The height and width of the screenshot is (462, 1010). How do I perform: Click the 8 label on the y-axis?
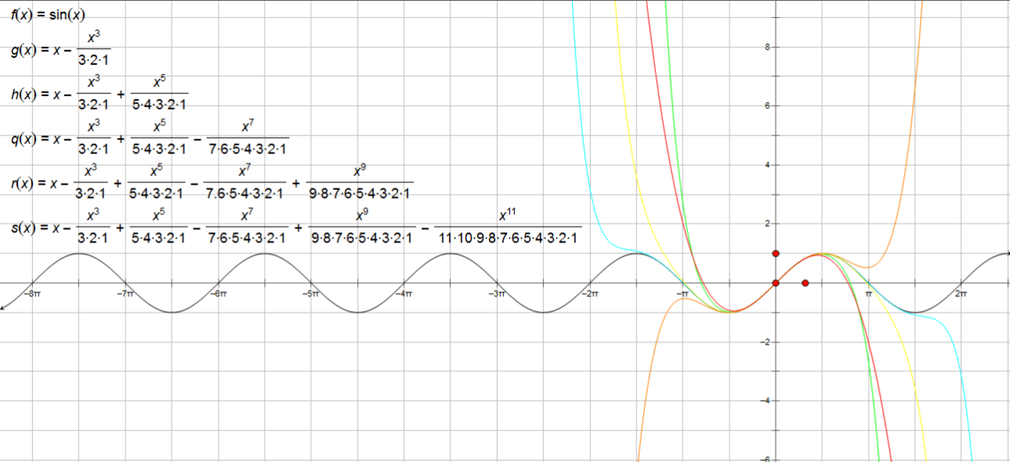[x=768, y=47]
